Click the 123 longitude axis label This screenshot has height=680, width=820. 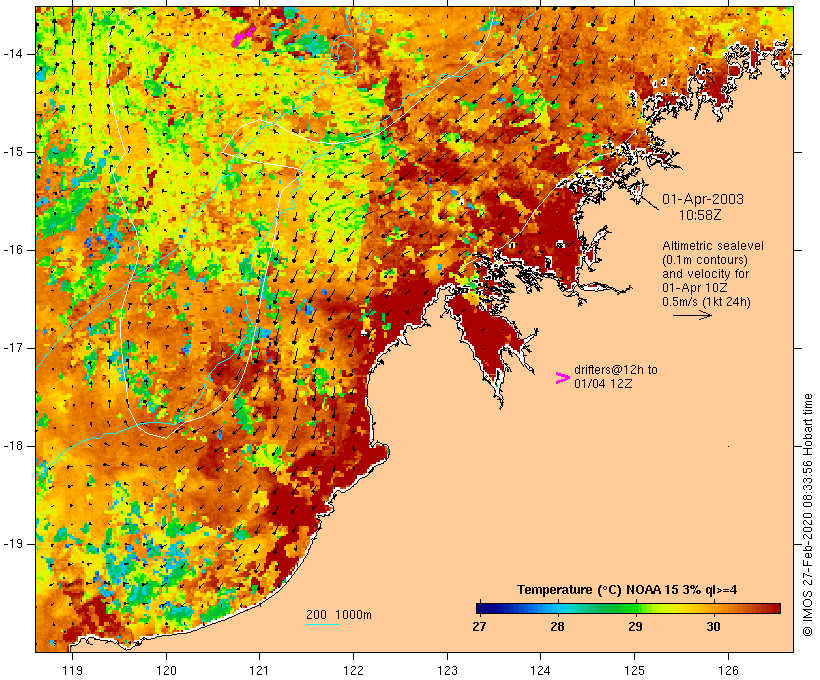[447, 671]
